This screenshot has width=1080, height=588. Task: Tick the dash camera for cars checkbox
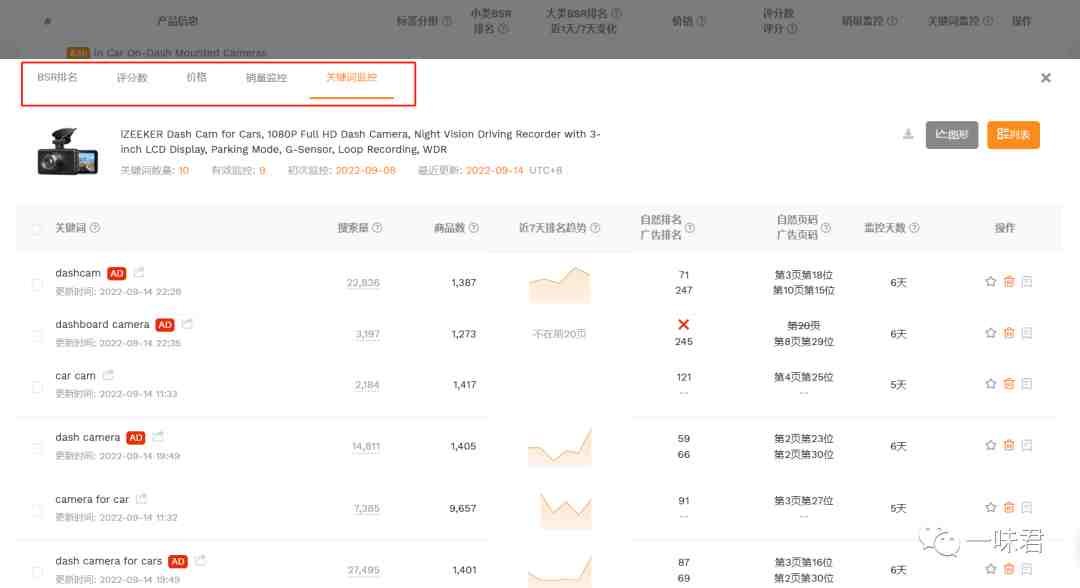point(37,571)
